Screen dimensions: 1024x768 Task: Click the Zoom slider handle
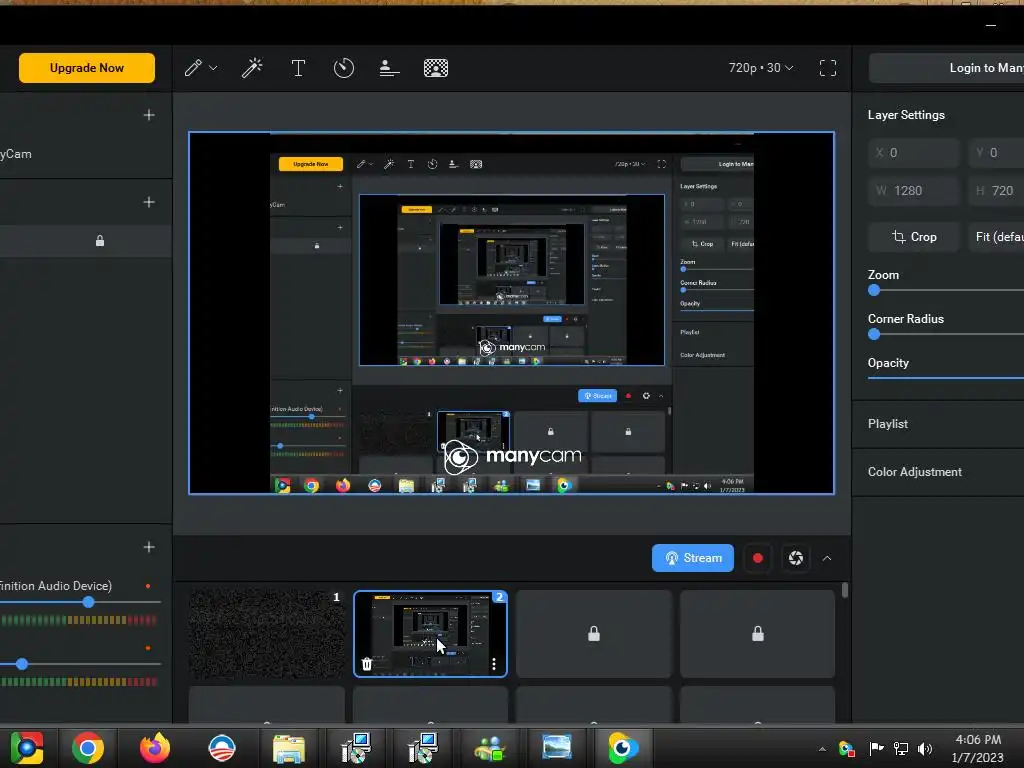[x=874, y=291]
